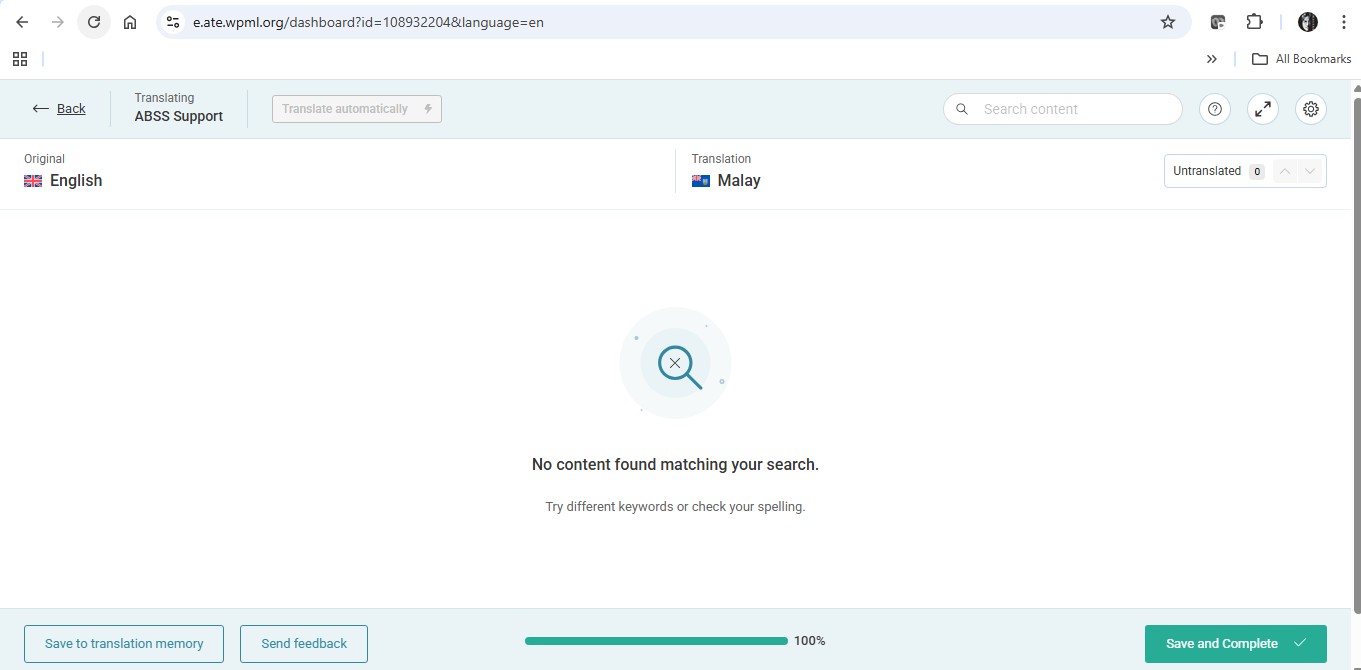This screenshot has width=1361, height=670.
Task: Open the apps grid in bookmarks bar
Action: coord(20,59)
